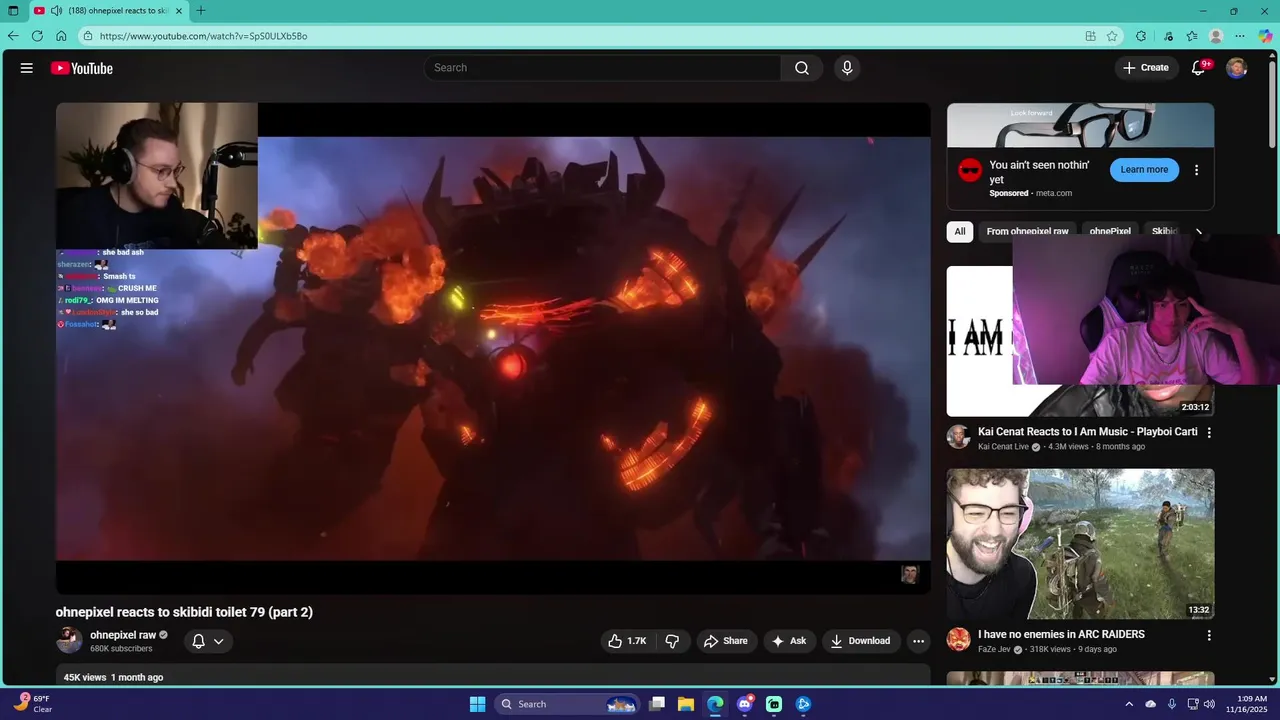Screen dimensions: 1280x720
Task: Click the Create button
Action: [x=1146, y=68]
